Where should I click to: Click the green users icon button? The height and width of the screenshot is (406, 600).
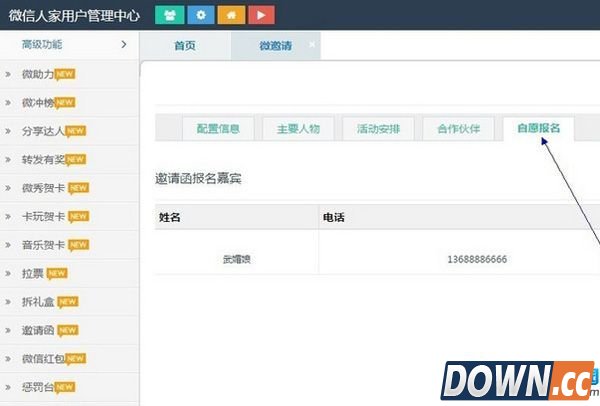tap(170, 15)
